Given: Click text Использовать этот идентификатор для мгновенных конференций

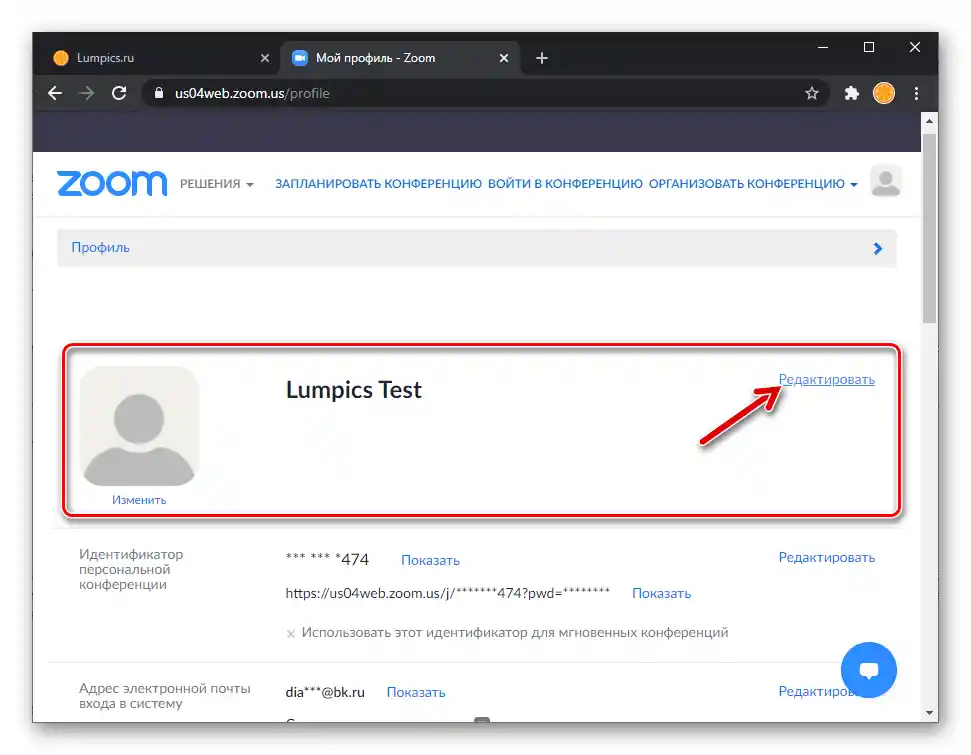Looking at the screenshot, I should [515, 633].
